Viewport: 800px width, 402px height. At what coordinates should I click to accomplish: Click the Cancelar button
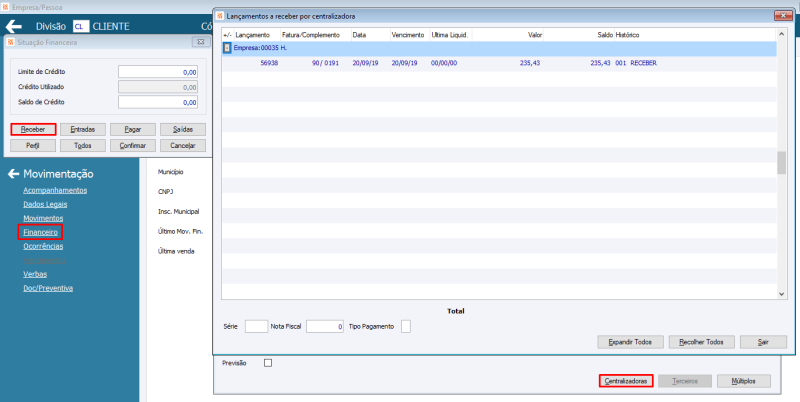click(183, 145)
